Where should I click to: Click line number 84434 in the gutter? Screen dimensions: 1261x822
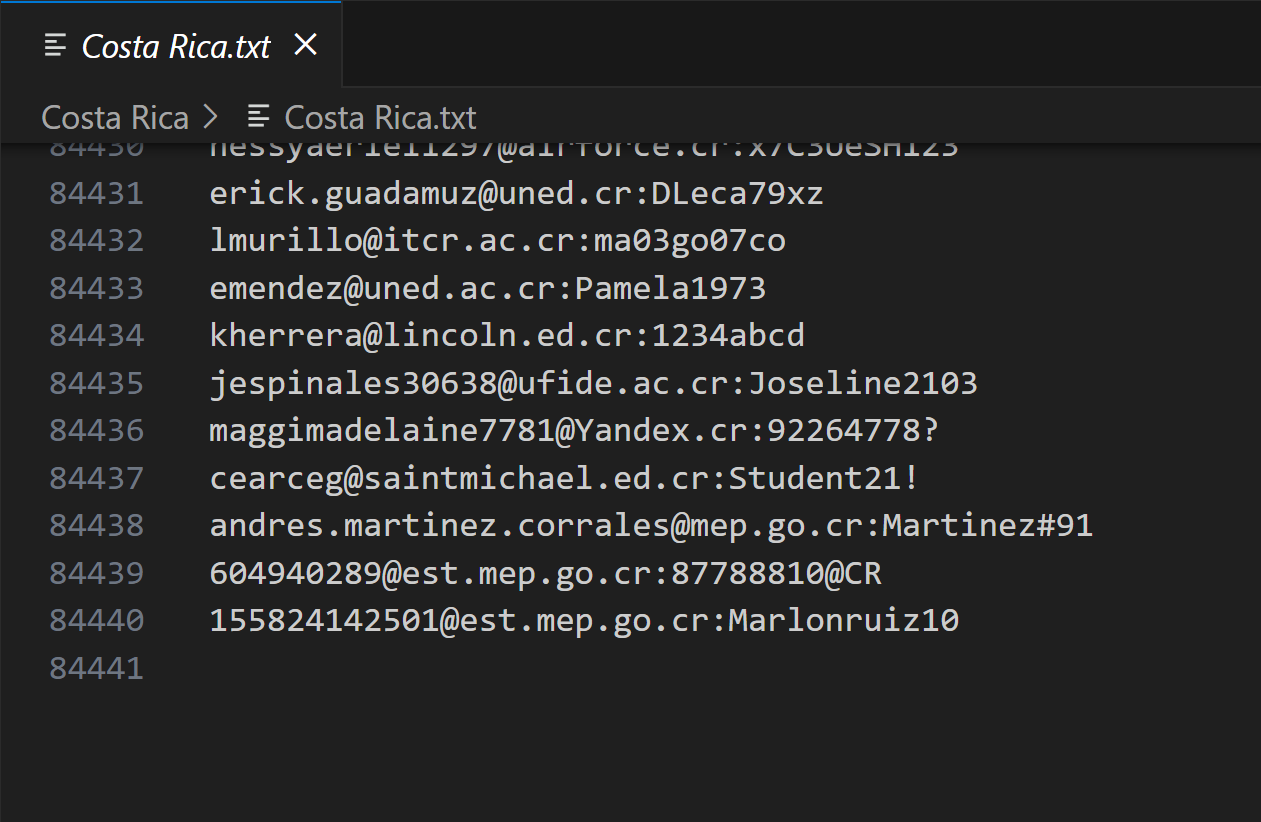tap(97, 335)
